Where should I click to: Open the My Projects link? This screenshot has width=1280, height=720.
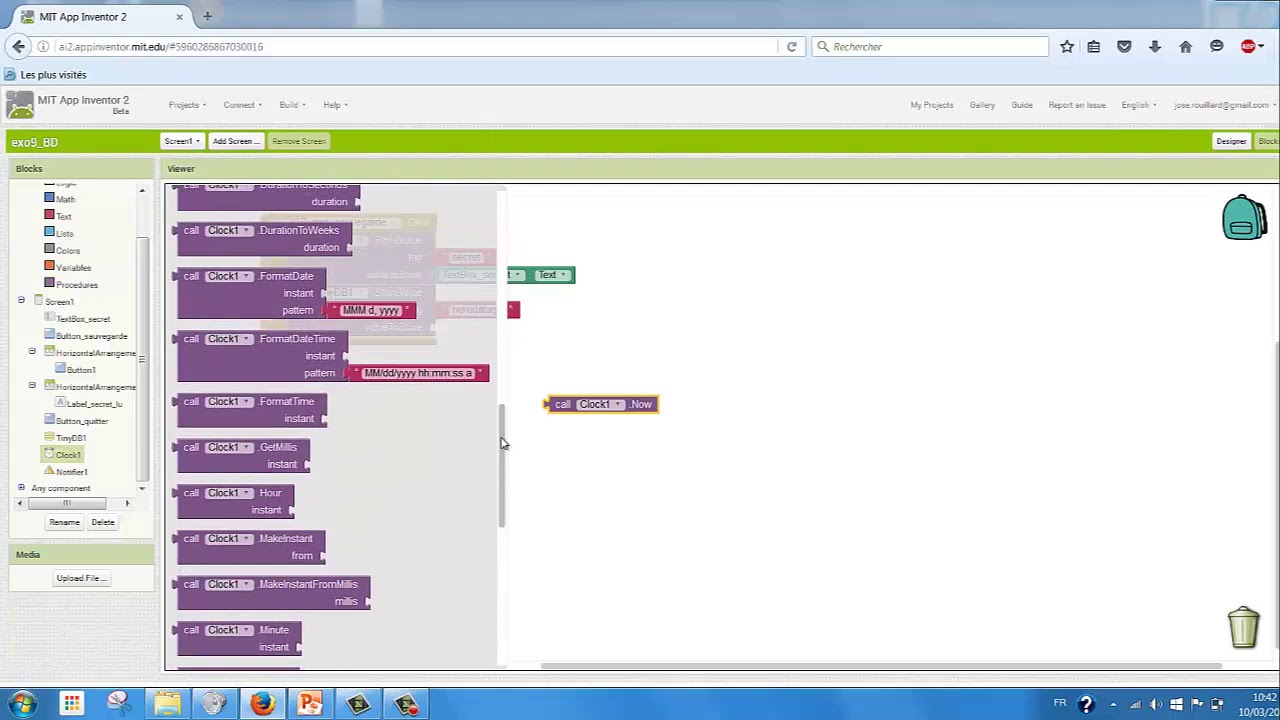931,105
